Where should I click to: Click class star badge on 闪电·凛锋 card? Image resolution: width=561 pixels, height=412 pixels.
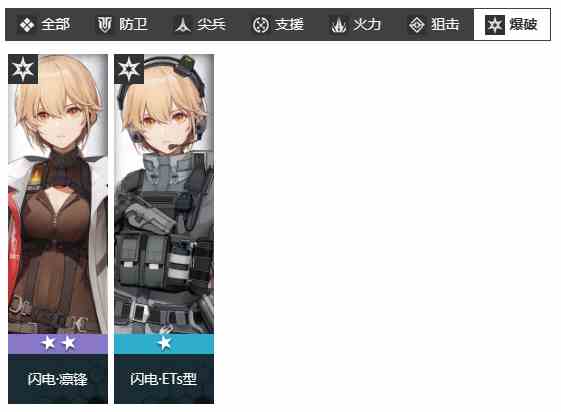23,69
